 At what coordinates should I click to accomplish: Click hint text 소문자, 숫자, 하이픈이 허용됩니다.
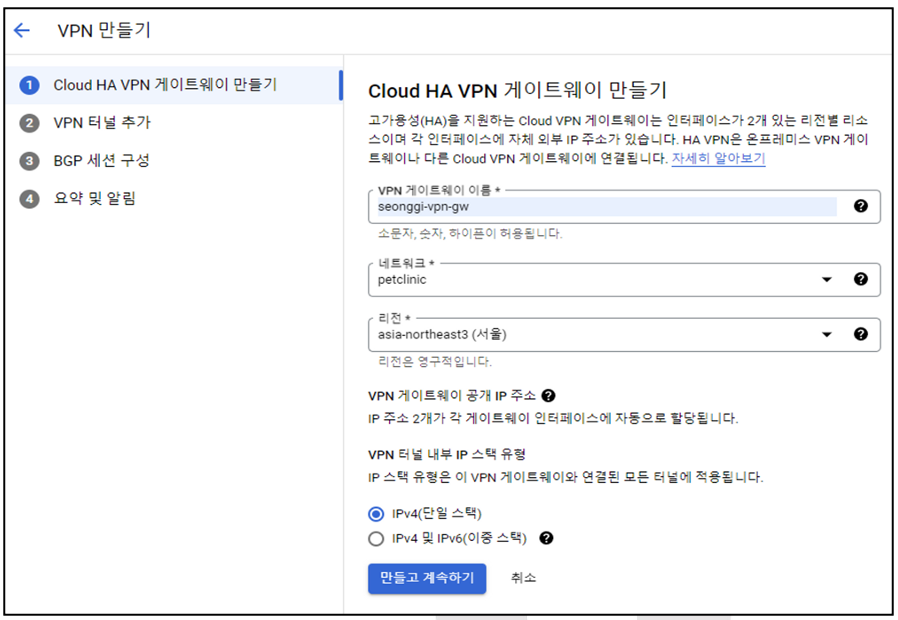pos(470,234)
